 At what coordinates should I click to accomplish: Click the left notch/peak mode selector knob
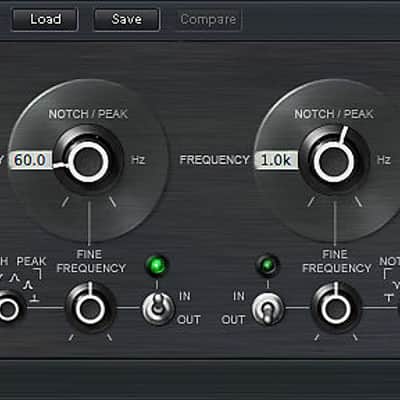pyautogui.click(x=8, y=308)
